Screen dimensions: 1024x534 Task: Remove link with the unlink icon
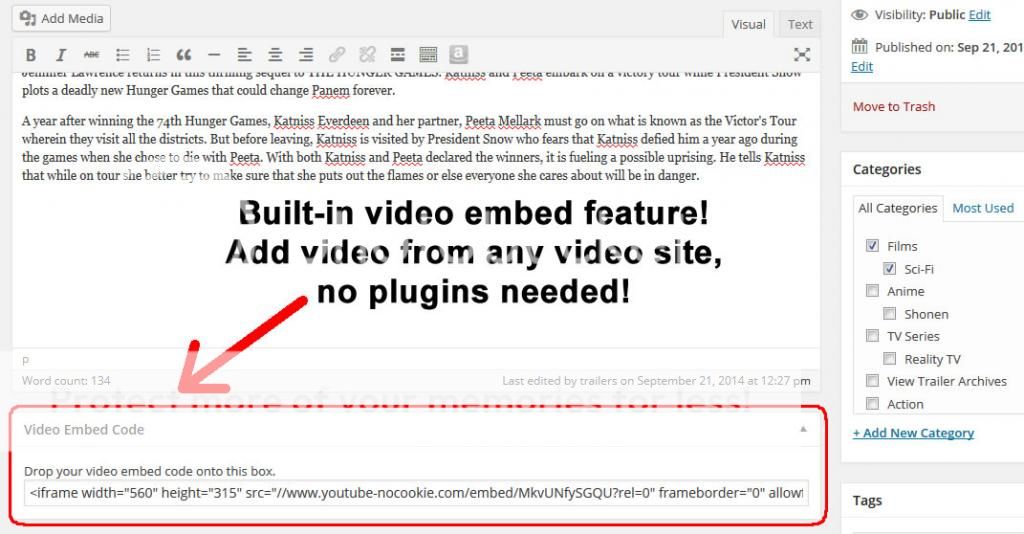[x=367, y=55]
